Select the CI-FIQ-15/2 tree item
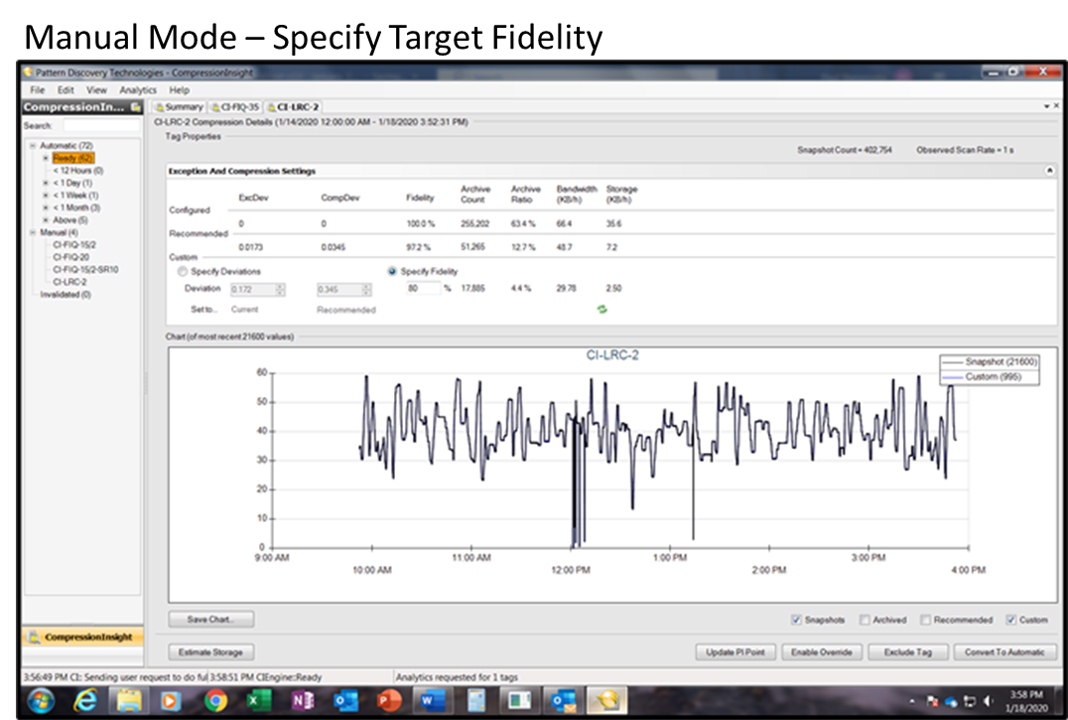This screenshot has width=1068, height=720. (x=74, y=245)
